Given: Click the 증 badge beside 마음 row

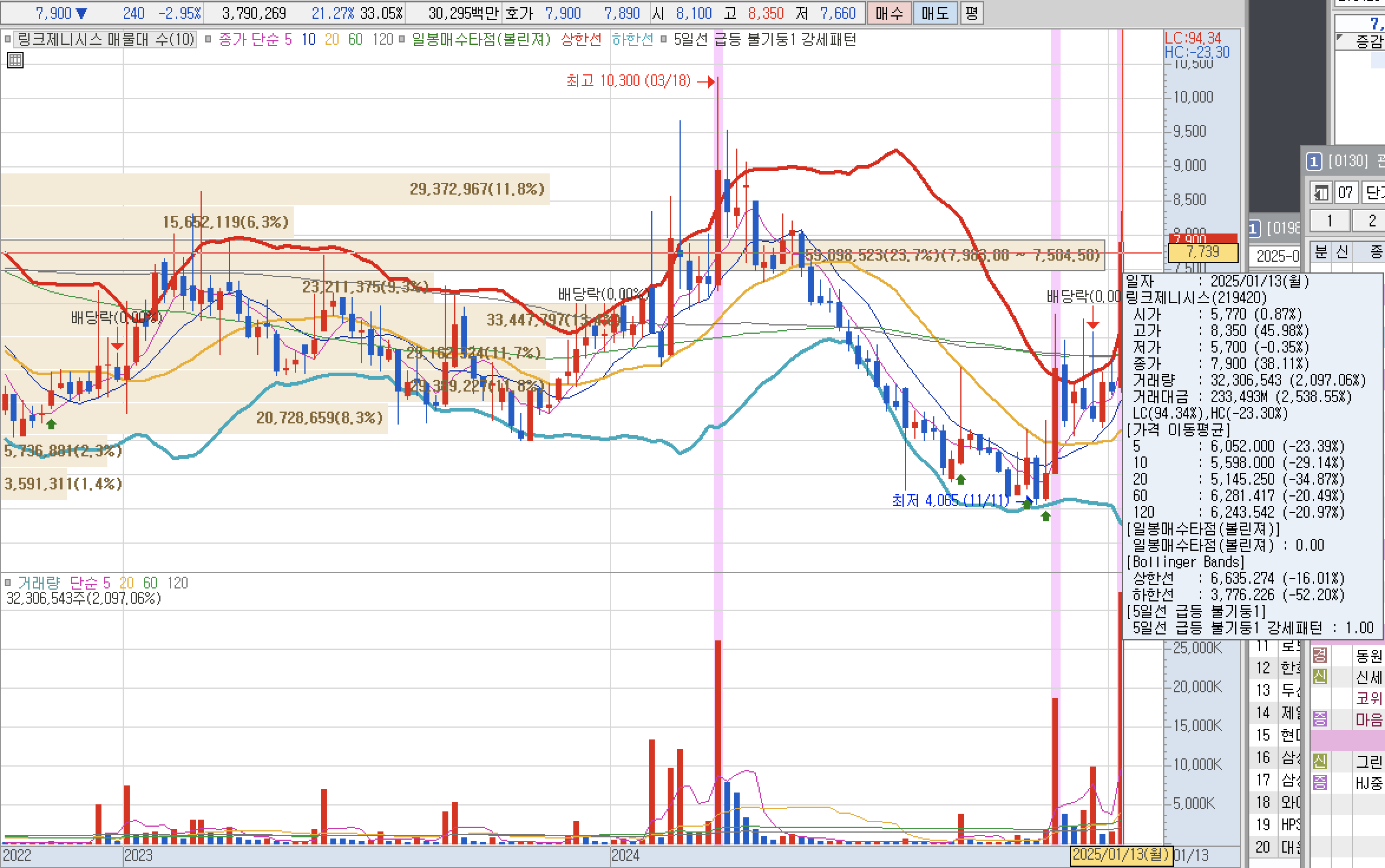Looking at the screenshot, I should 1320,719.
